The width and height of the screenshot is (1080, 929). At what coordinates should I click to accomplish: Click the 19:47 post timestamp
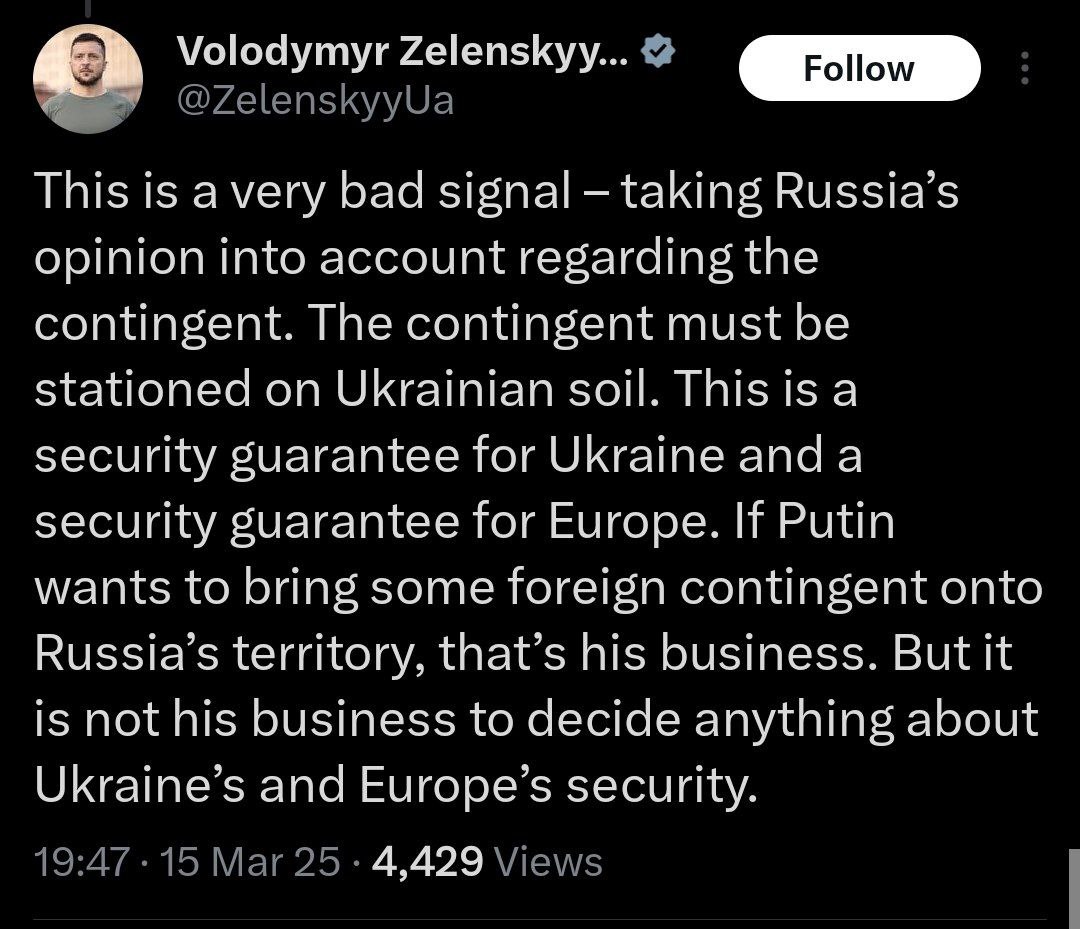point(81,861)
